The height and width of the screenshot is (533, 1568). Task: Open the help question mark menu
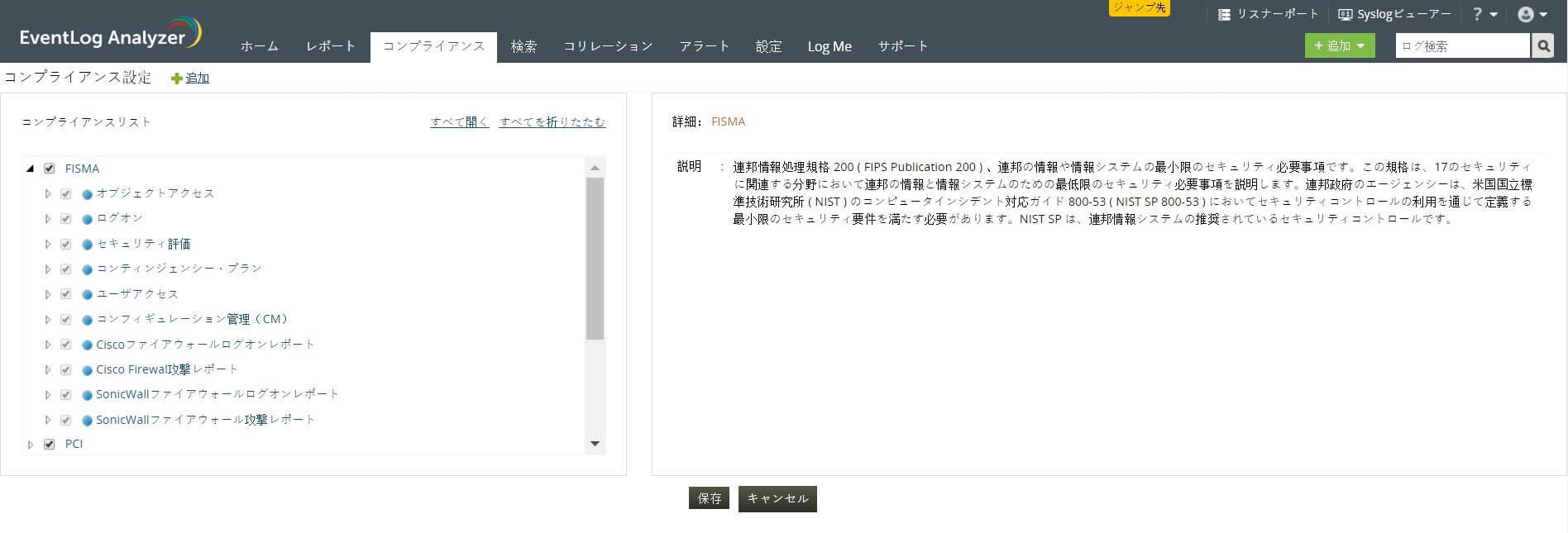point(1485,14)
